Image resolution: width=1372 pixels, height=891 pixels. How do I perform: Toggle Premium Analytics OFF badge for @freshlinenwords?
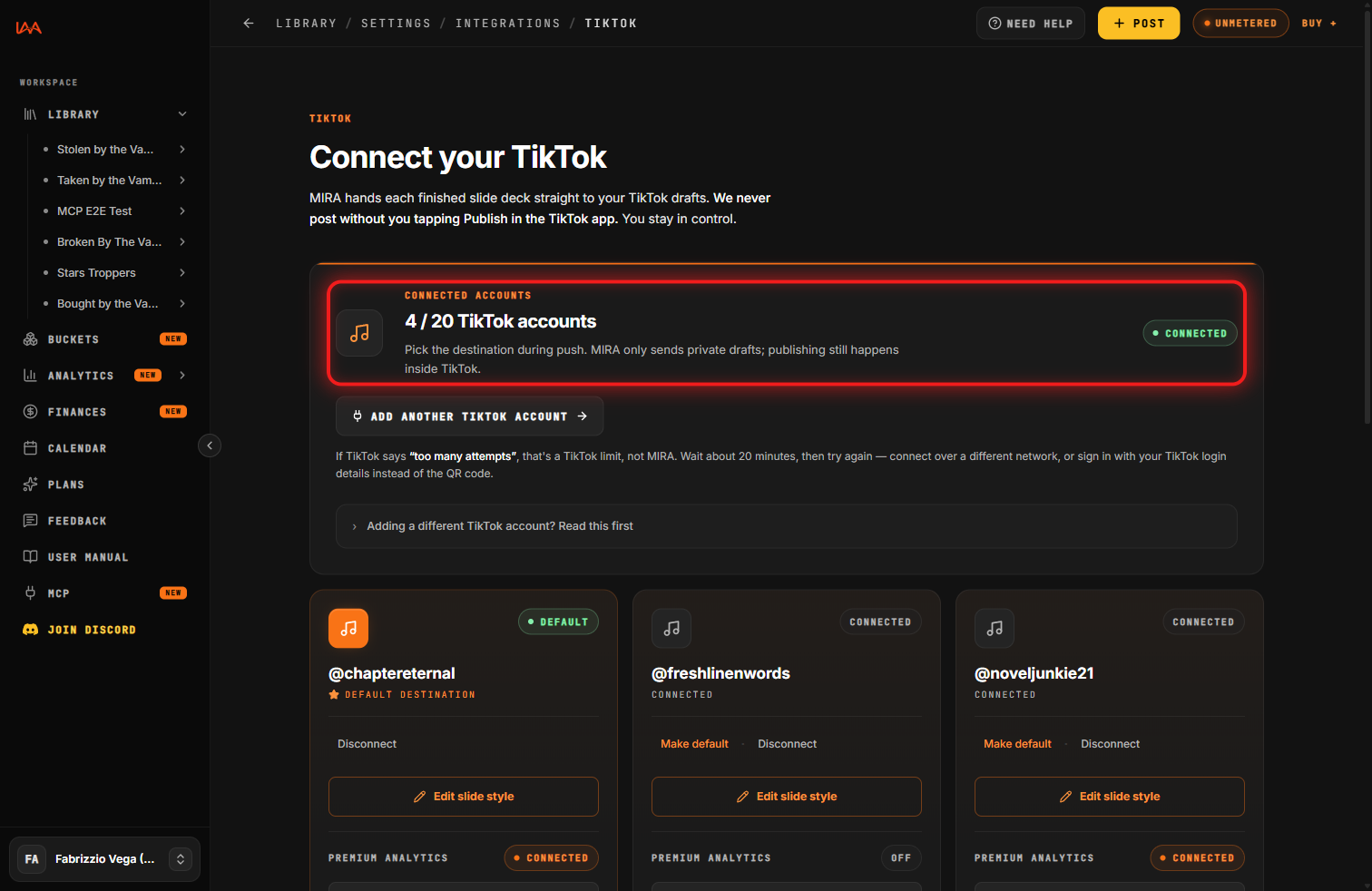pyautogui.click(x=901, y=858)
